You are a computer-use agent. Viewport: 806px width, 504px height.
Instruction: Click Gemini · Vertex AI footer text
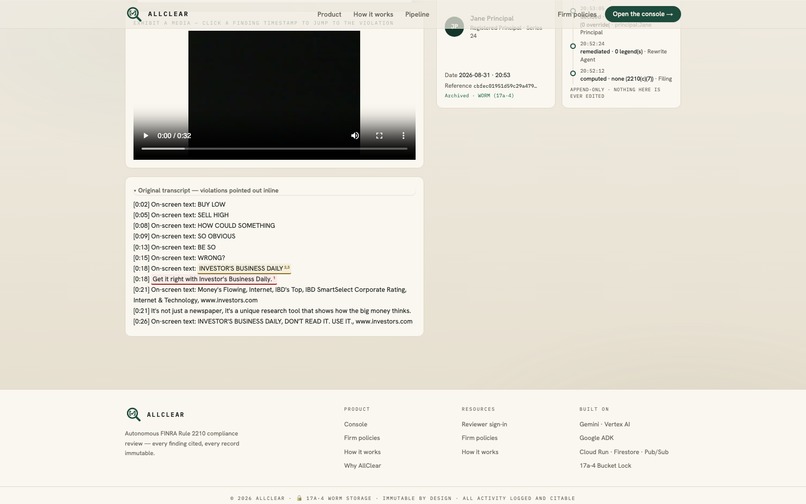point(604,424)
